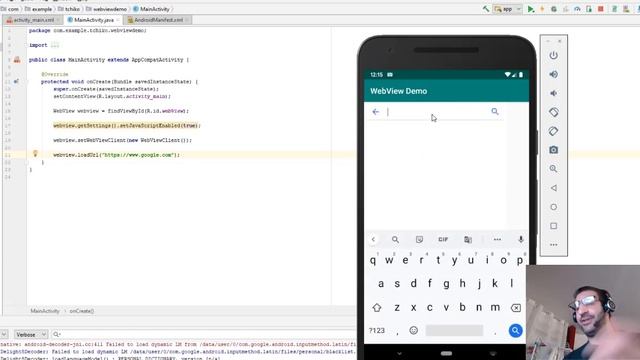Click the emulator zoom magnifier icon

[553, 169]
